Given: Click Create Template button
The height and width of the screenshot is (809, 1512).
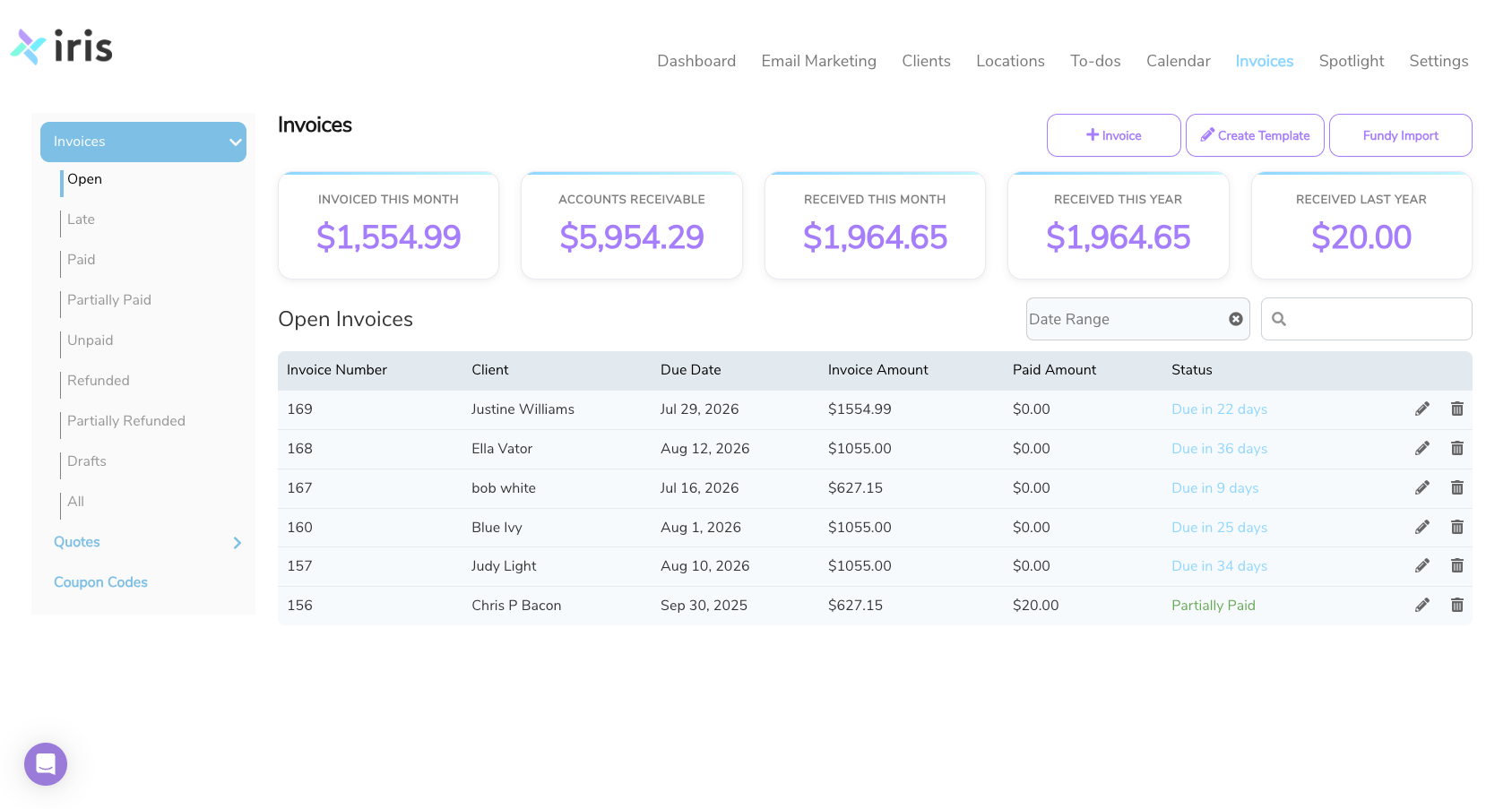Looking at the screenshot, I should 1255,135.
